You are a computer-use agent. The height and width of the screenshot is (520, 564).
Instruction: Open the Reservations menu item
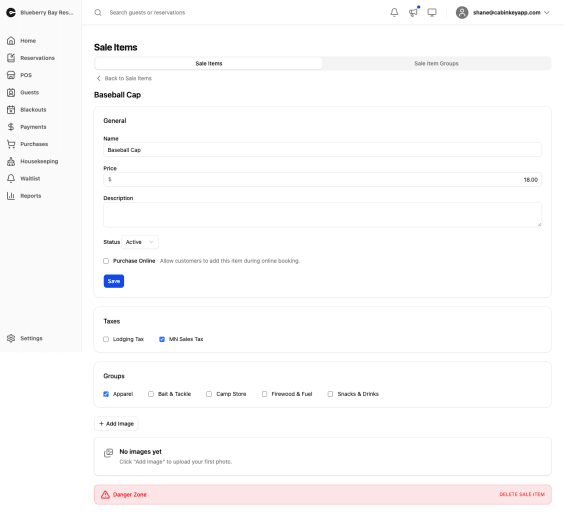coord(37,58)
